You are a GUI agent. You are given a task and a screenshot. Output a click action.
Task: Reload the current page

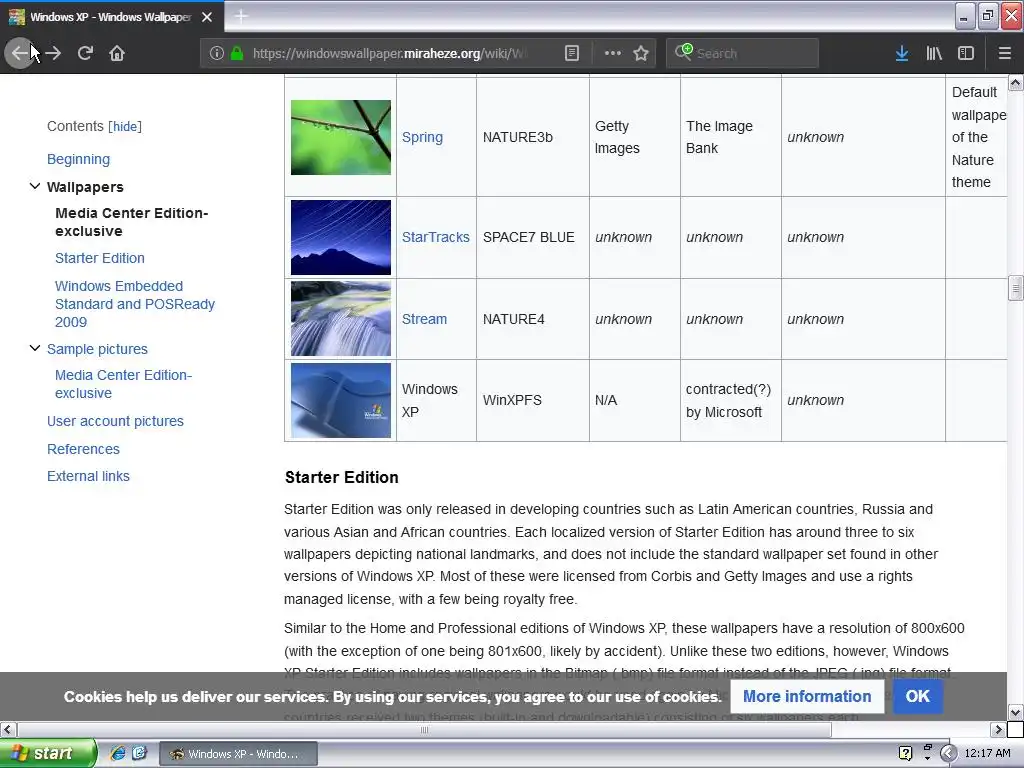pyautogui.click(x=85, y=53)
